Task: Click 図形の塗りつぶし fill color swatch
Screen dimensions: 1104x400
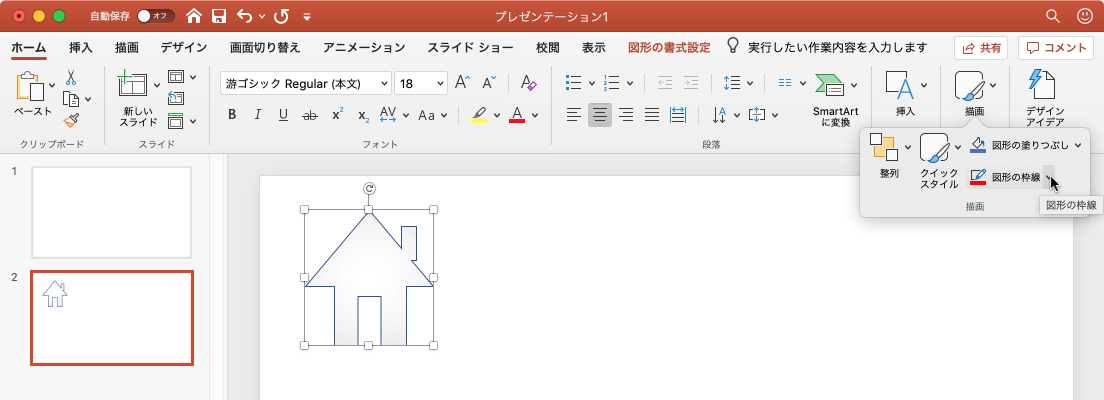Action: tap(977, 145)
